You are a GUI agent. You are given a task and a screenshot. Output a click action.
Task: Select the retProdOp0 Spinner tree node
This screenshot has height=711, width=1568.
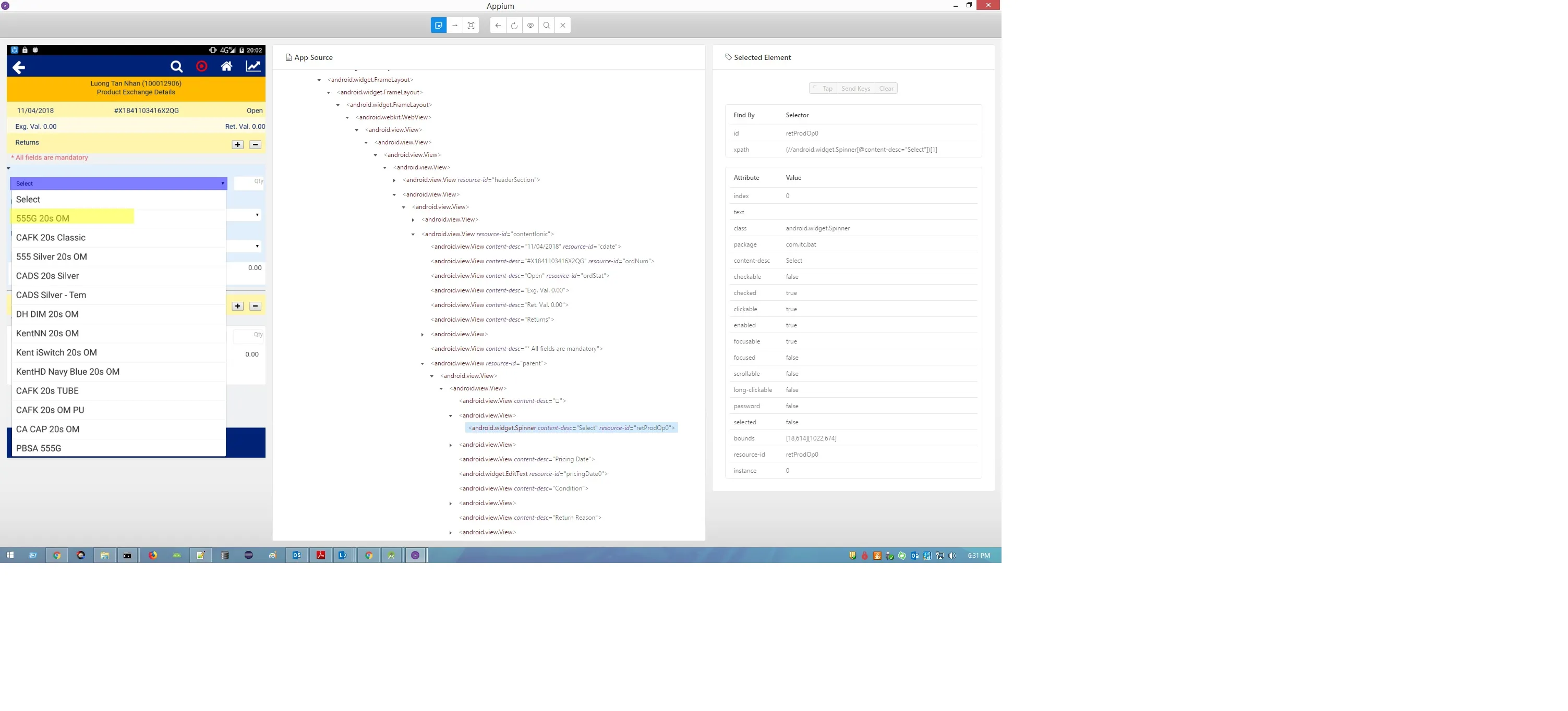coord(571,428)
